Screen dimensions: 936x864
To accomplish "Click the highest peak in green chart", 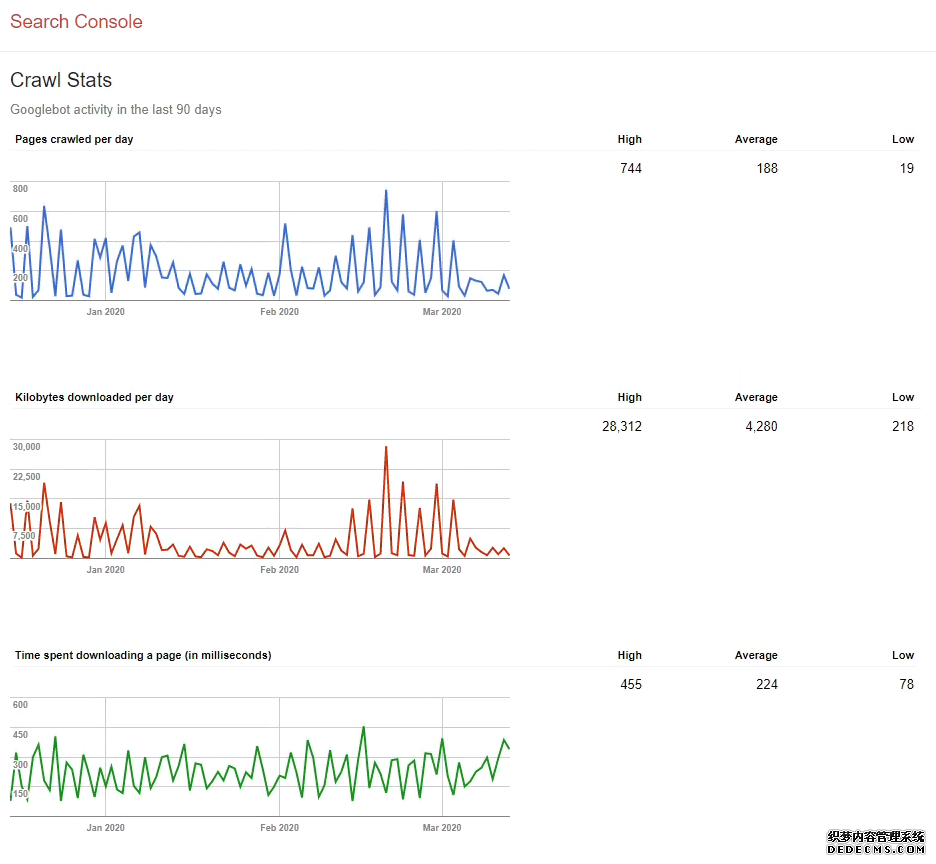I will click(364, 728).
